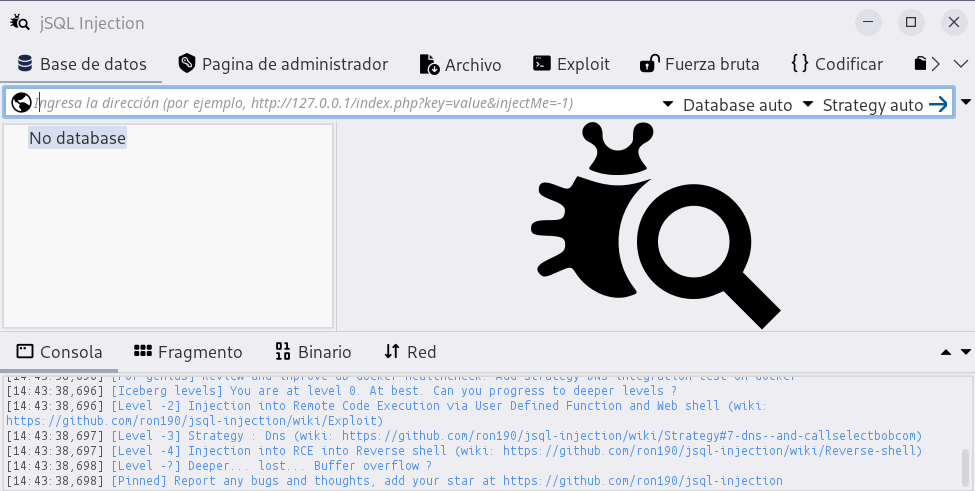
Task: Expand bottom panel with up arrow
Action: pos(946,352)
